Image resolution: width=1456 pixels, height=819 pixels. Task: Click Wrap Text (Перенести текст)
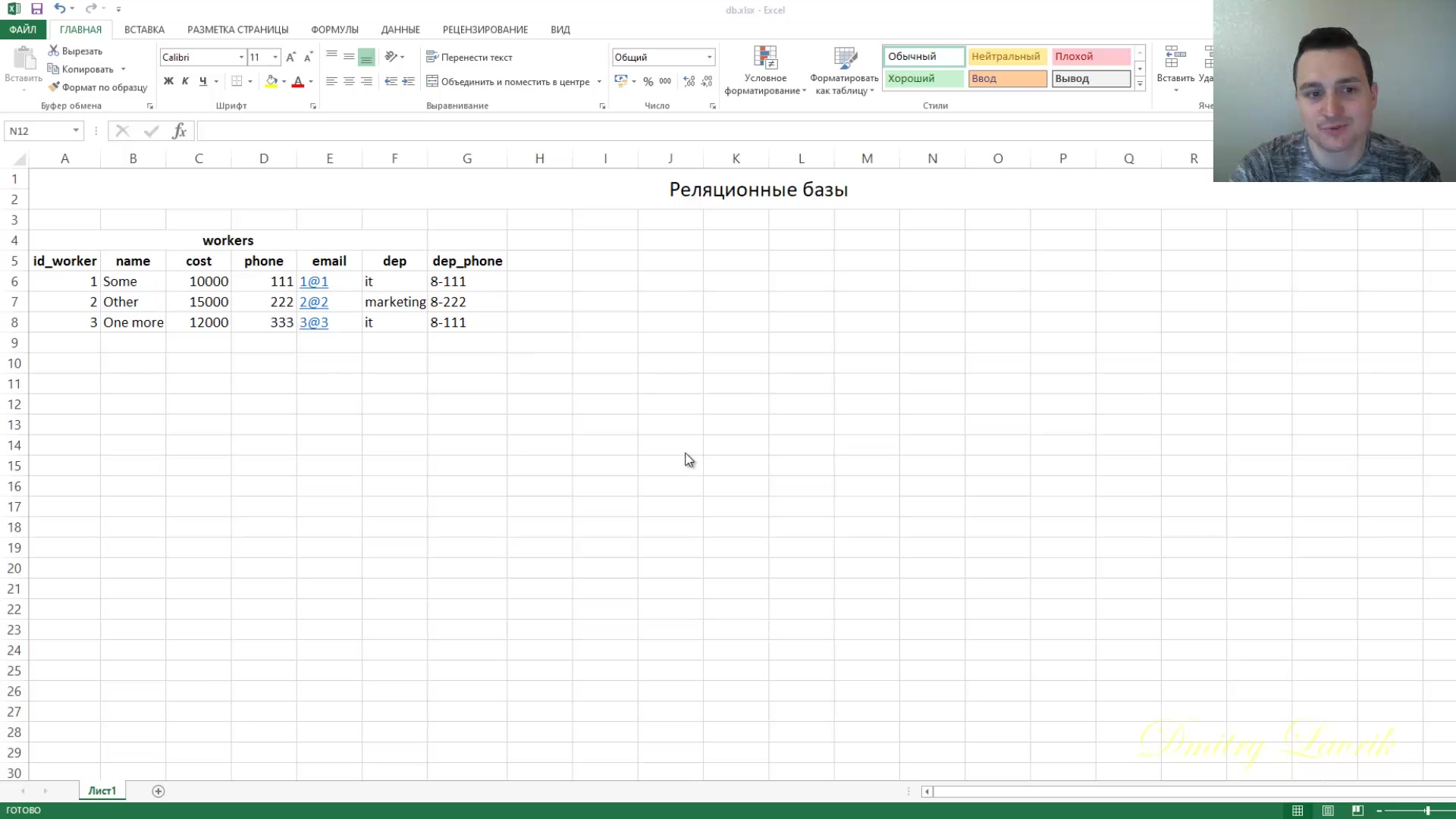[x=469, y=57]
